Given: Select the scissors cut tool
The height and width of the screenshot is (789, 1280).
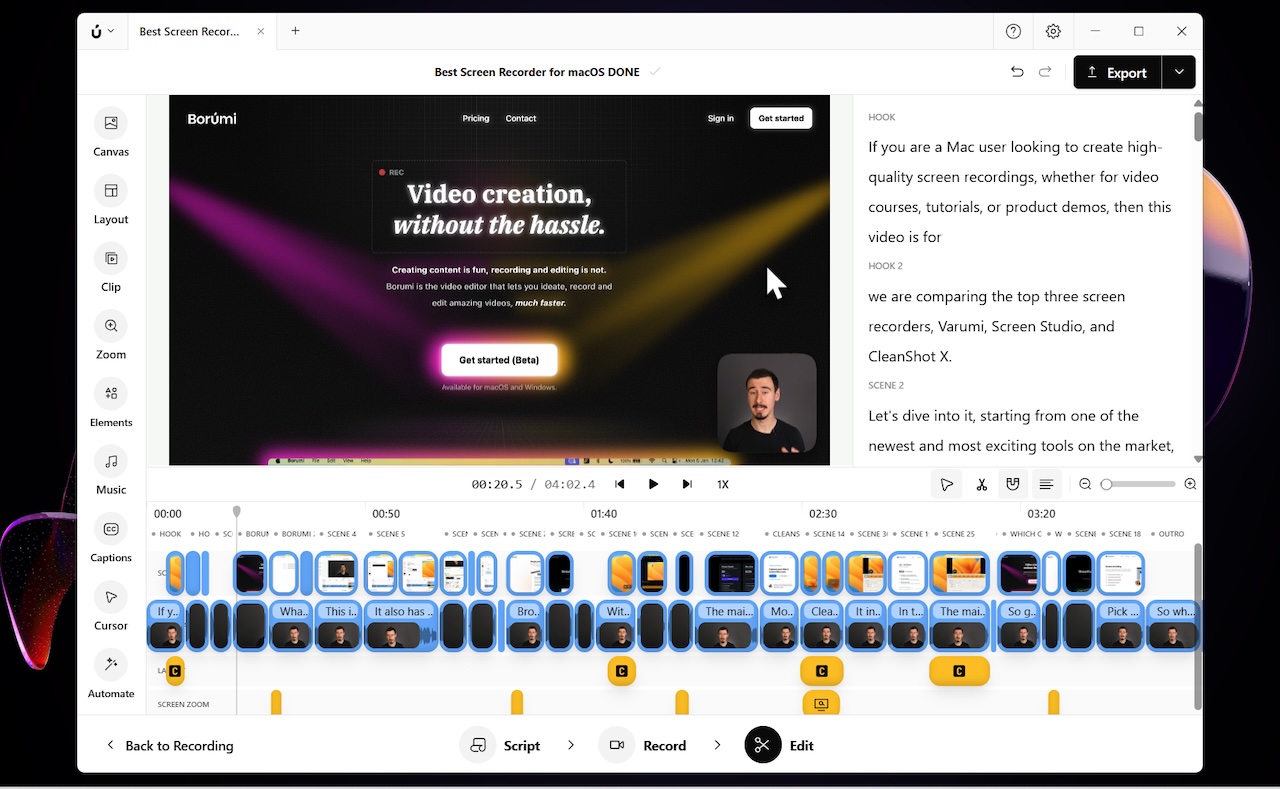Looking at the screenshot, I should tap(982, 484).
